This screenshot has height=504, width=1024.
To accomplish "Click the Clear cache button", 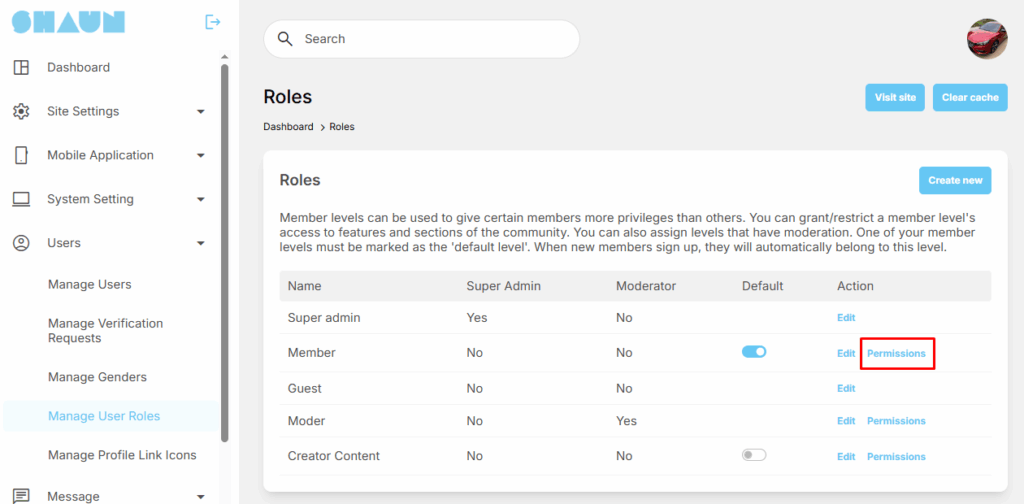I will point(969,98).
